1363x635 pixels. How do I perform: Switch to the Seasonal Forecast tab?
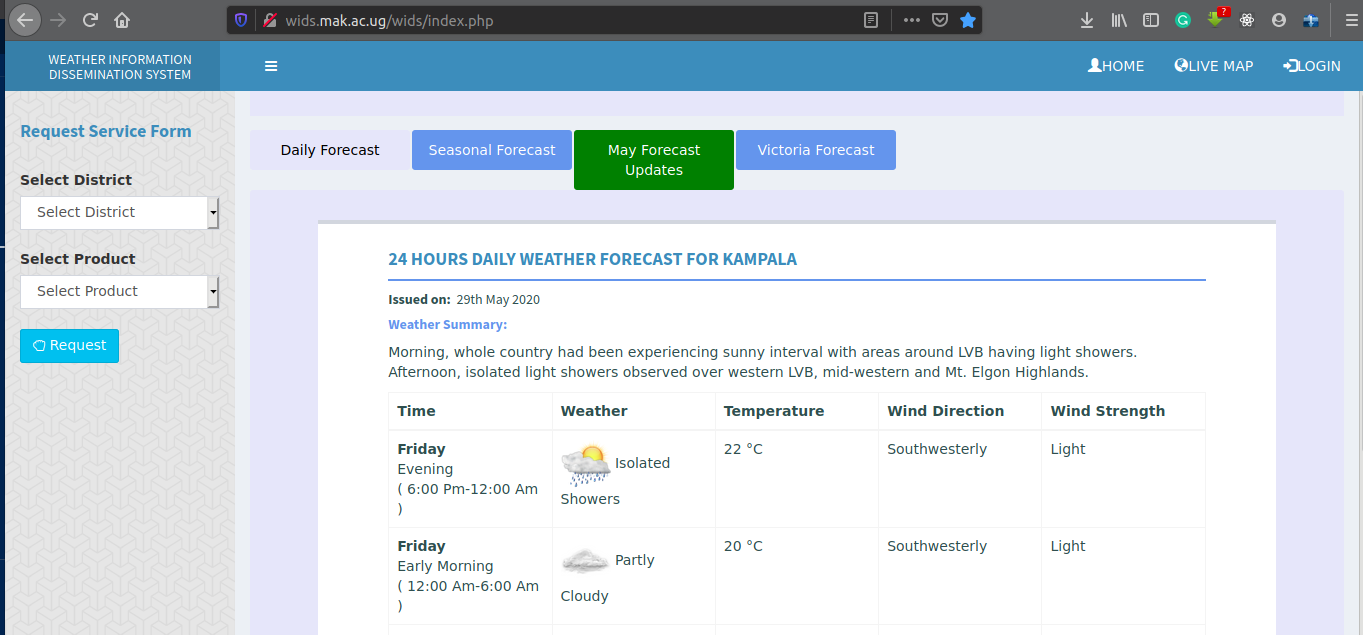click(x=492, y=150)
